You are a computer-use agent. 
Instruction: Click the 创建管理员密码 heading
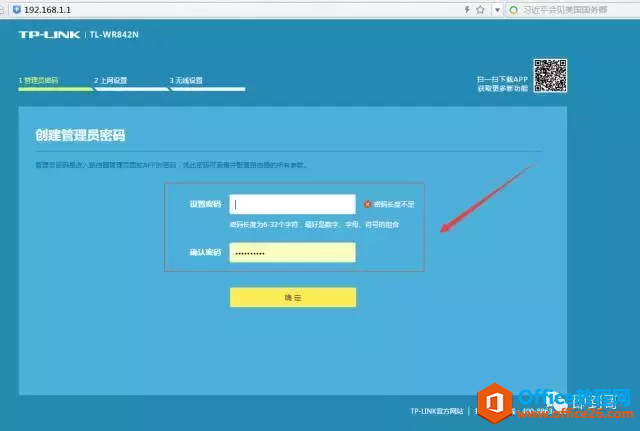coord(87,135)
